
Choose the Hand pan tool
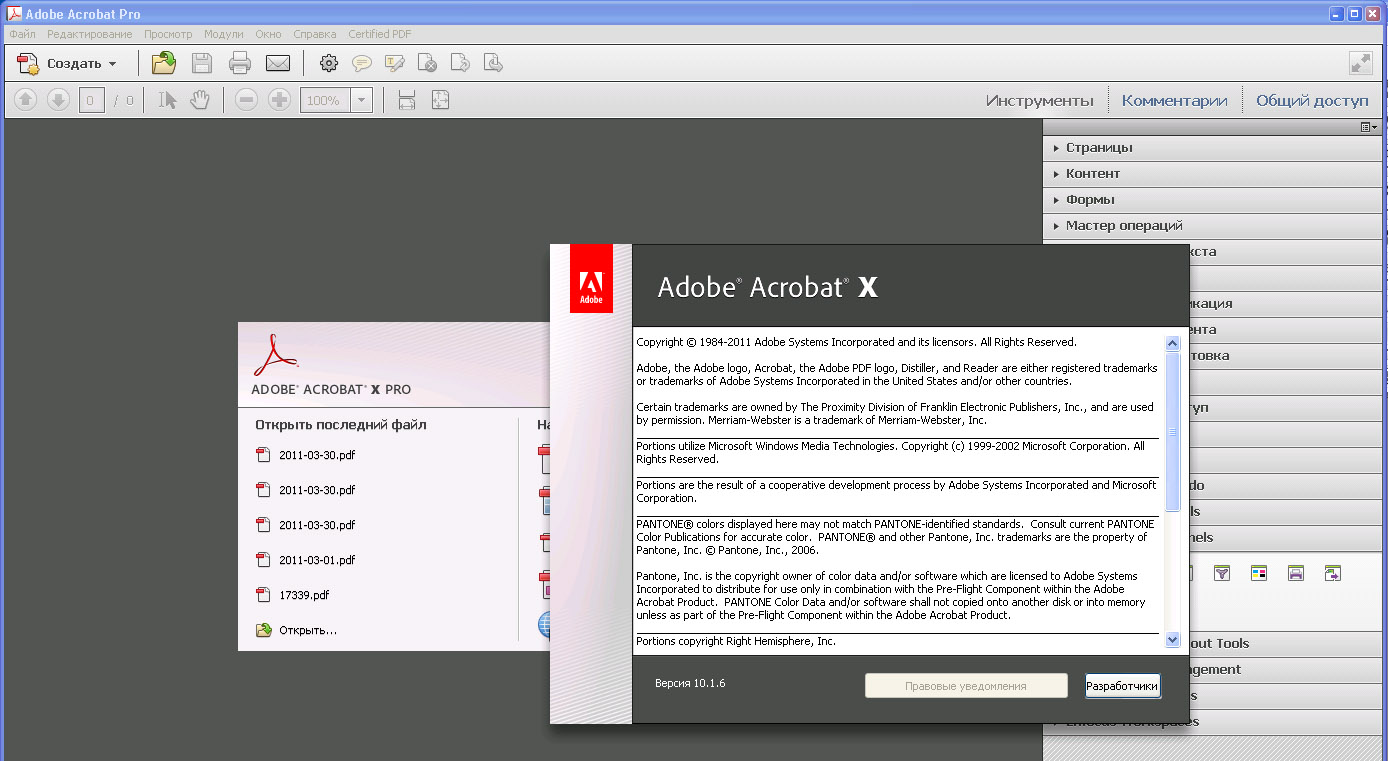click(x=200, y=100)
